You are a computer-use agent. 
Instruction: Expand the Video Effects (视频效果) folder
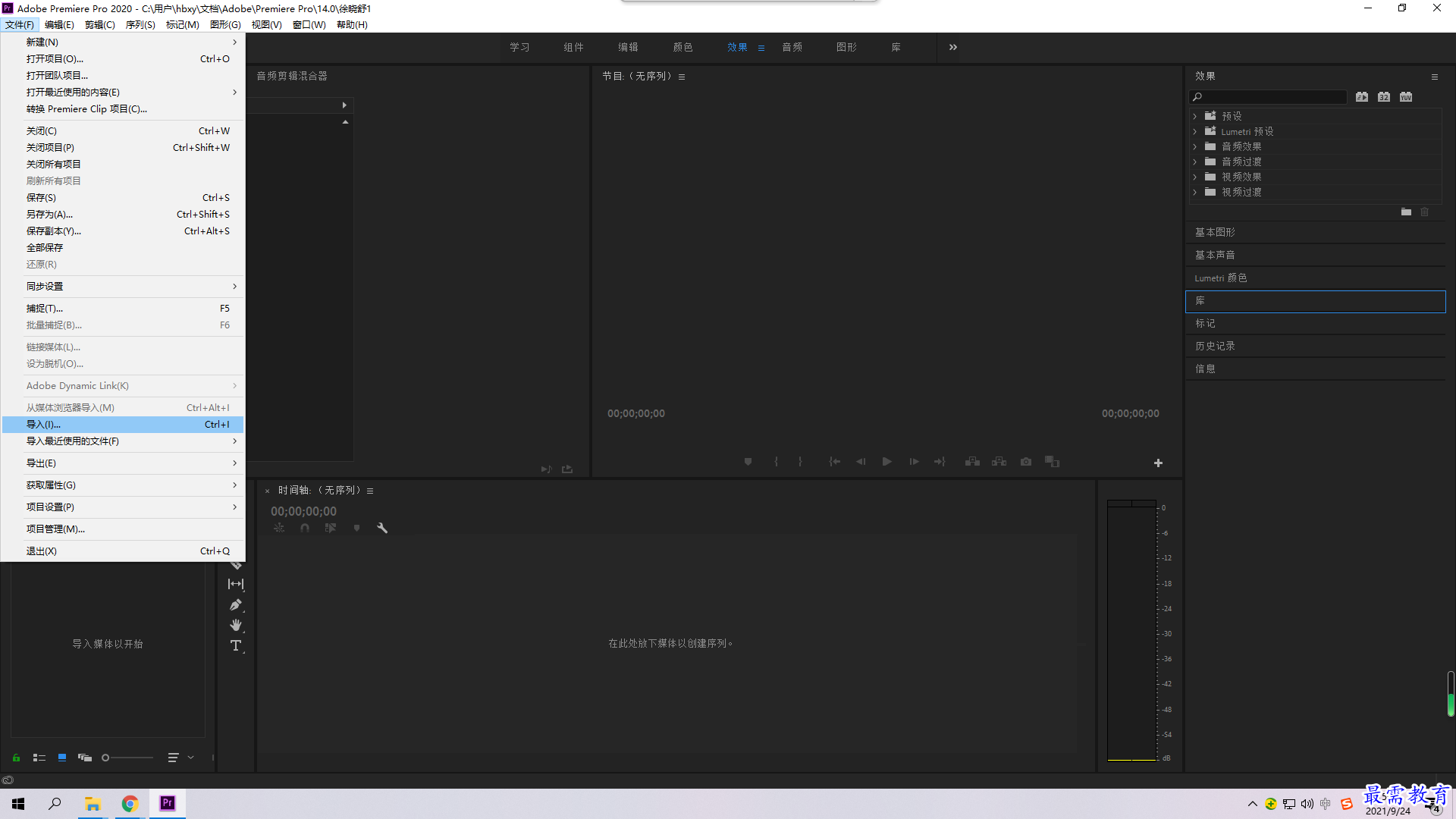pos(1195,177)
